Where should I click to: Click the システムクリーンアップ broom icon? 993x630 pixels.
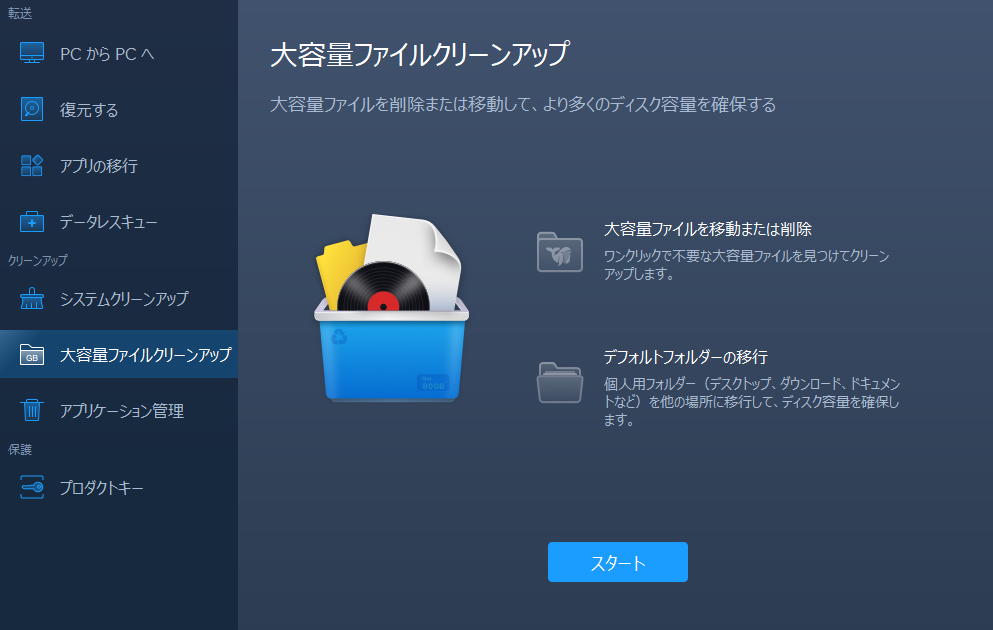[32, 298]
